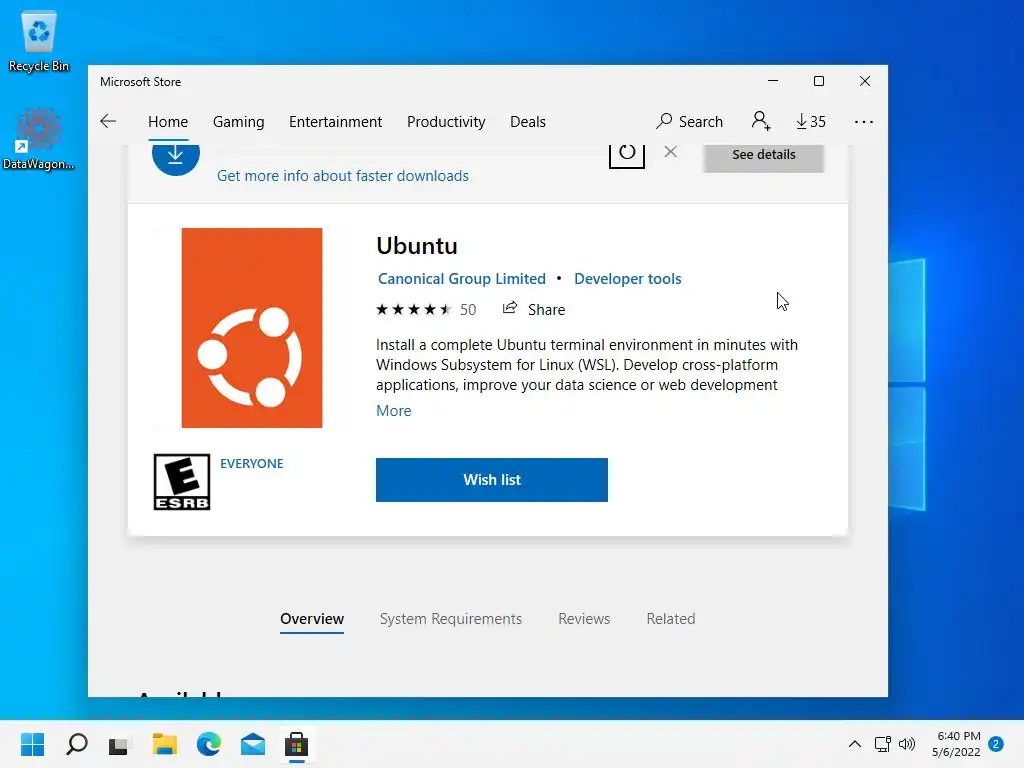Click the Microsoft Store taskbar icon
This screenshot has height=768, width=1024.
pos(296,744)
